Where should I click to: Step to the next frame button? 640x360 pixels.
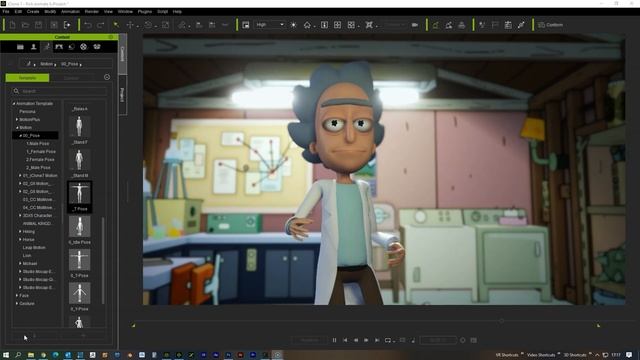(x=367, y=340)
